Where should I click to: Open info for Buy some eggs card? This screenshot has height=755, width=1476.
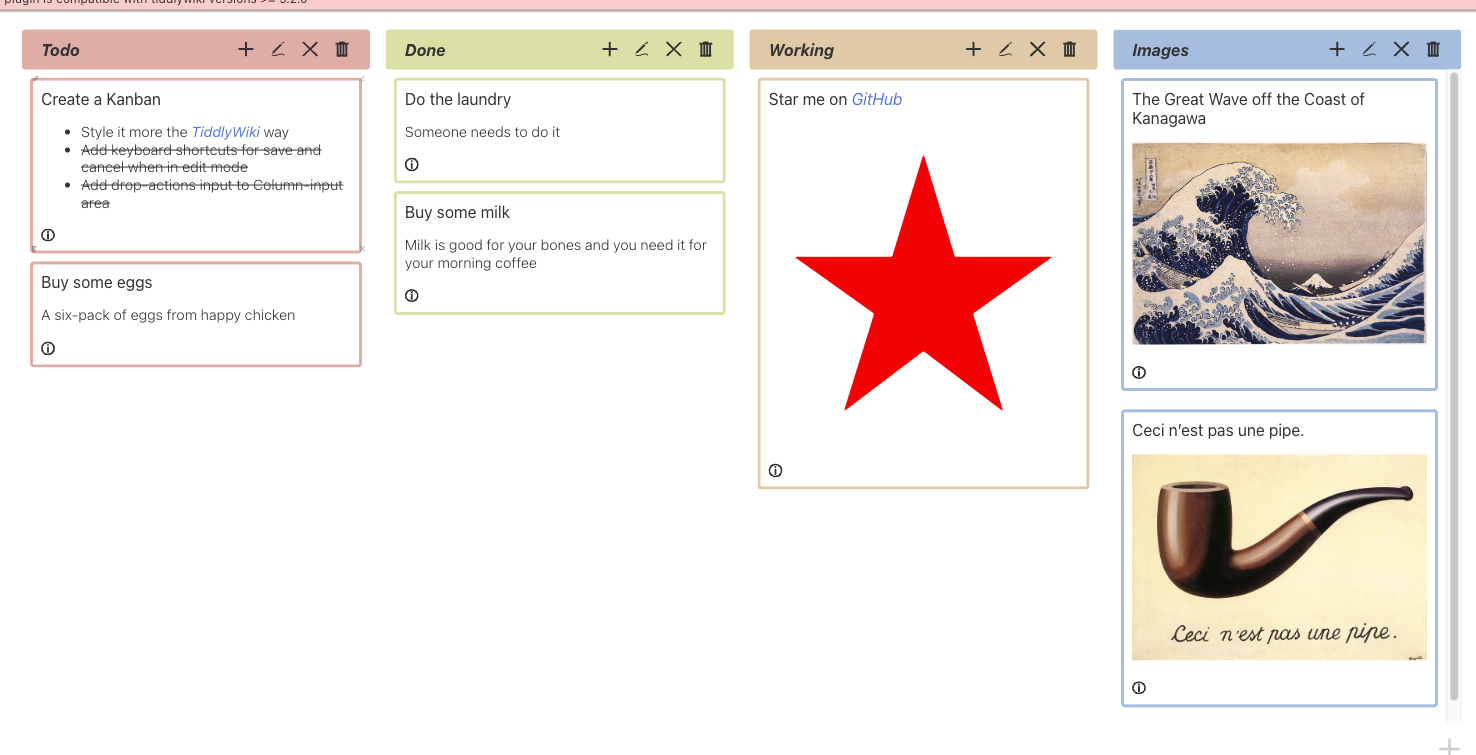click(48, 348)
